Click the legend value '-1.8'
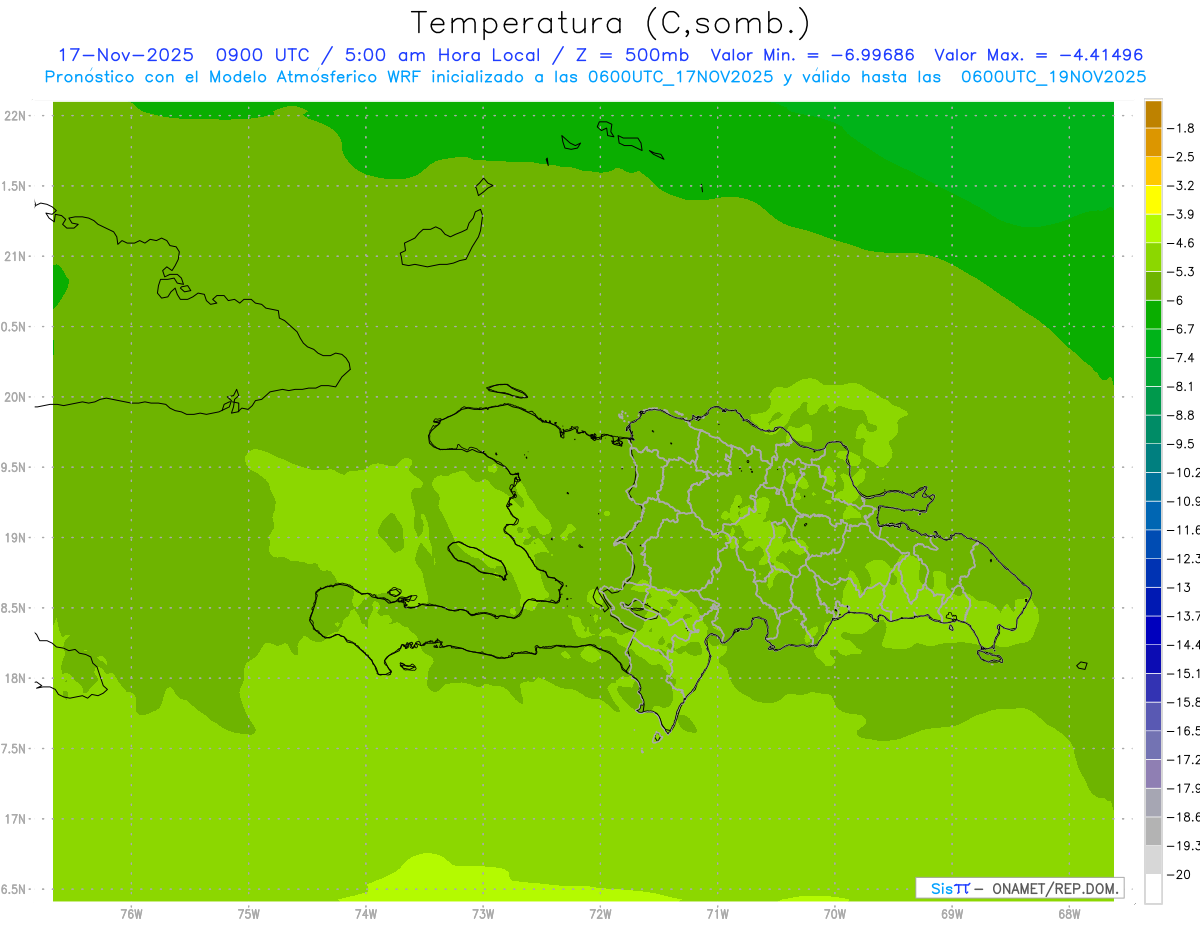 coord(1181,128)
